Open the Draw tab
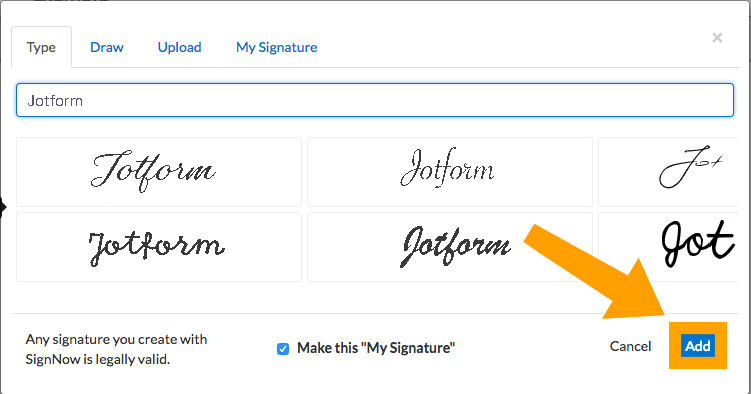Viewport: 751px width, 394px height. point(107,47)
